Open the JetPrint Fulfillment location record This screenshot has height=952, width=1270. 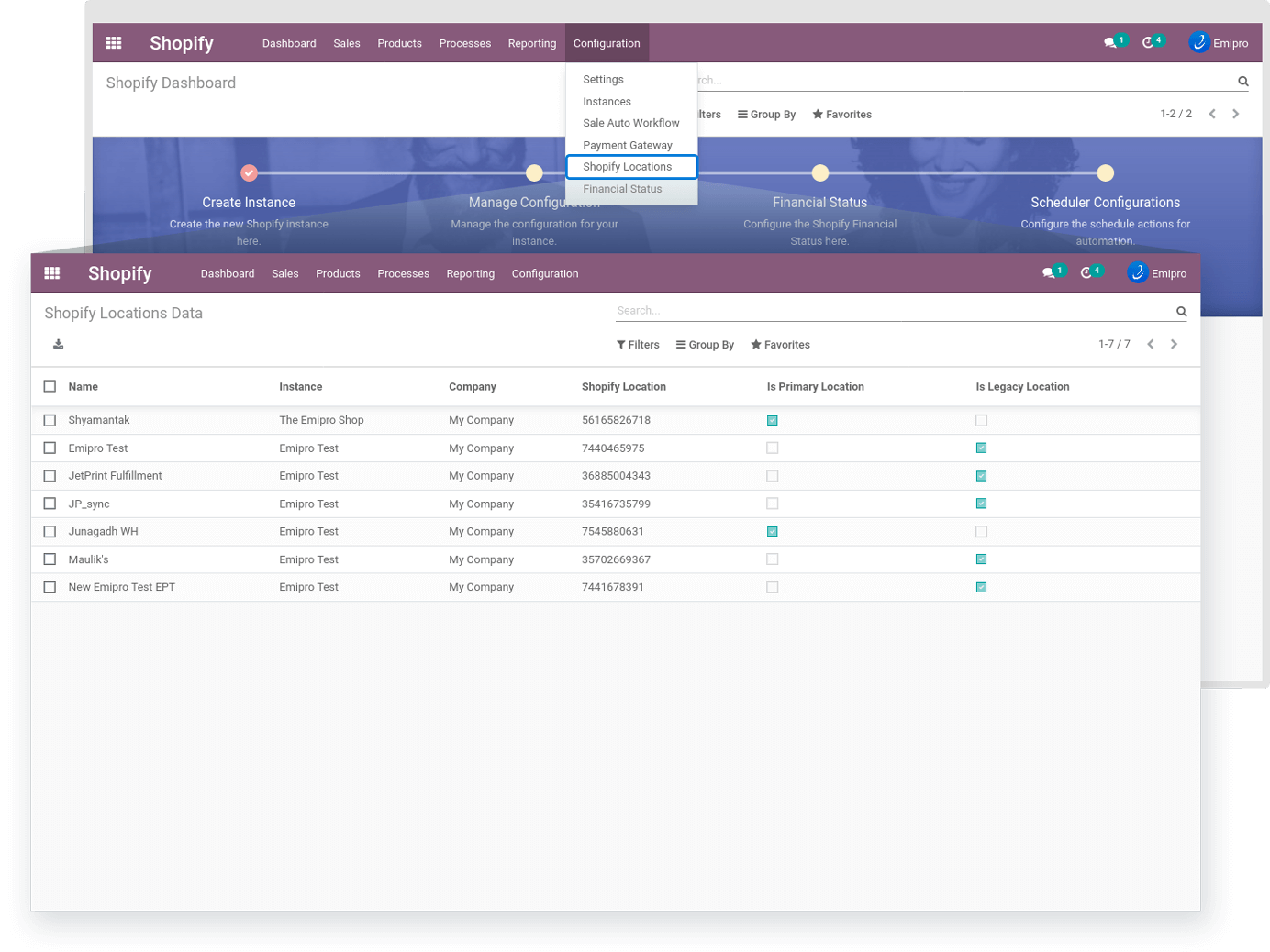click(115, 476)
